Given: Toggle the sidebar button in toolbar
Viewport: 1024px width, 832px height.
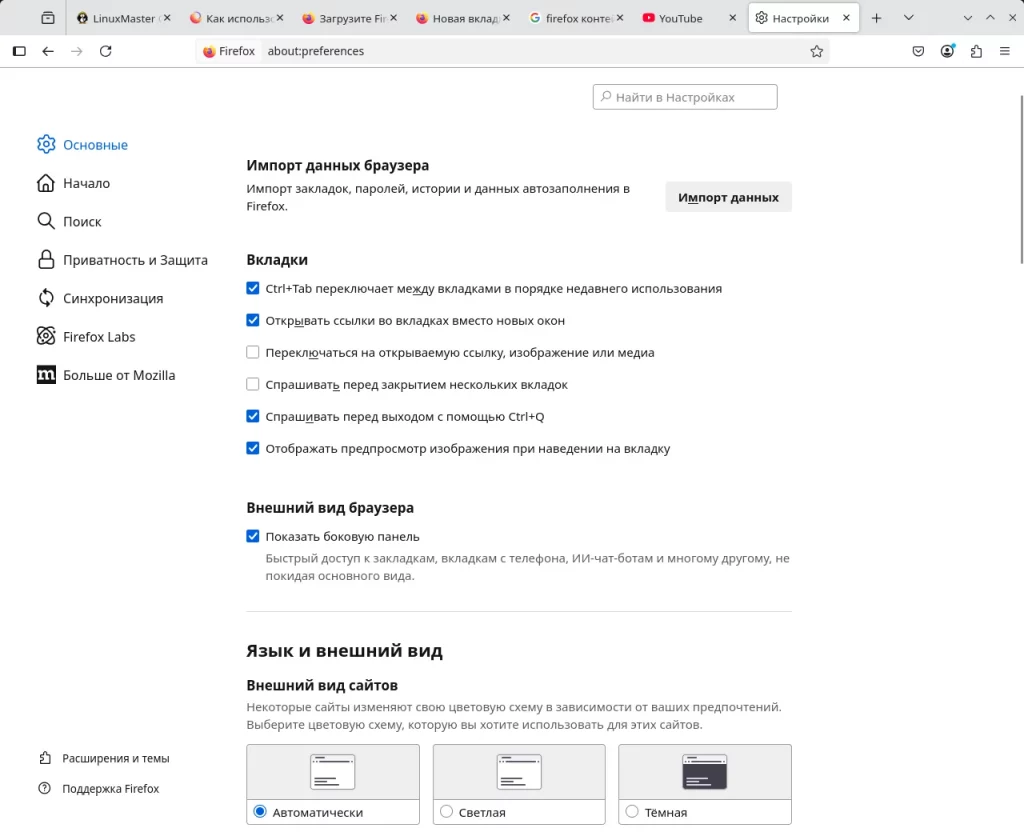Looking at the screenshot, I should 19,51.
